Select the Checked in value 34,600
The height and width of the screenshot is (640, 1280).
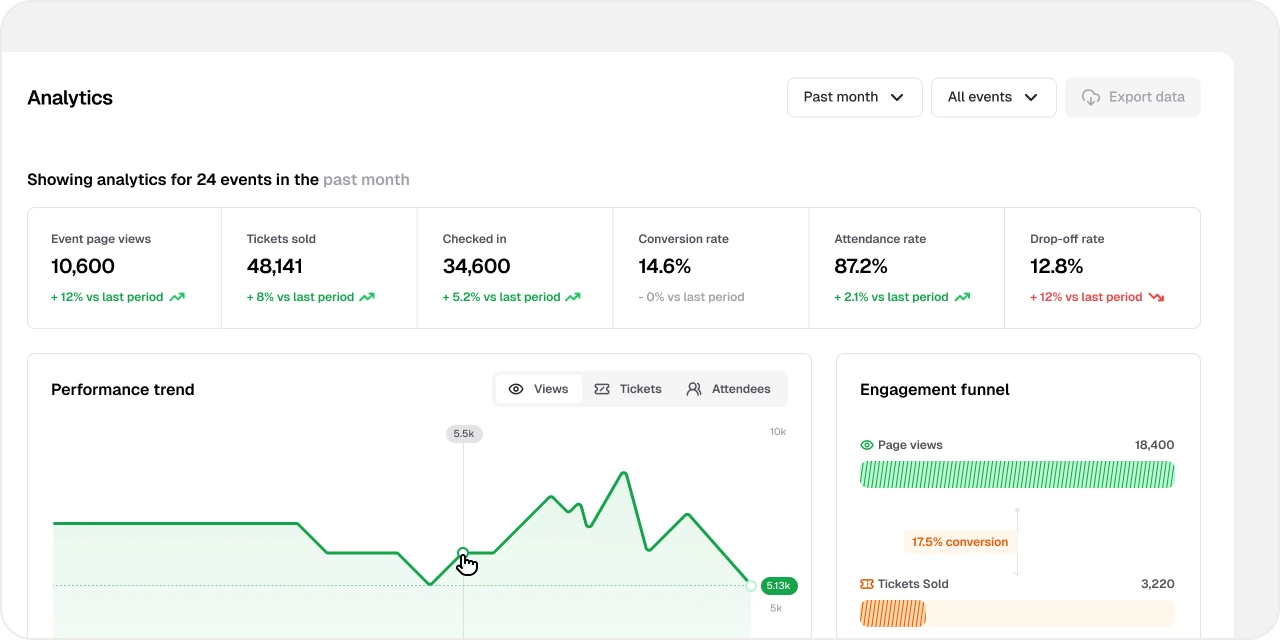477,266
